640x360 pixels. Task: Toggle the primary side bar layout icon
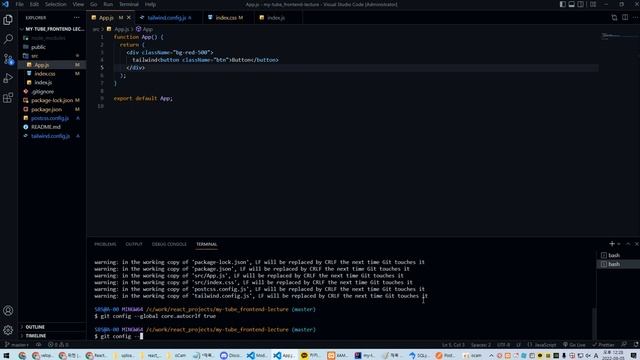[563, 4]
